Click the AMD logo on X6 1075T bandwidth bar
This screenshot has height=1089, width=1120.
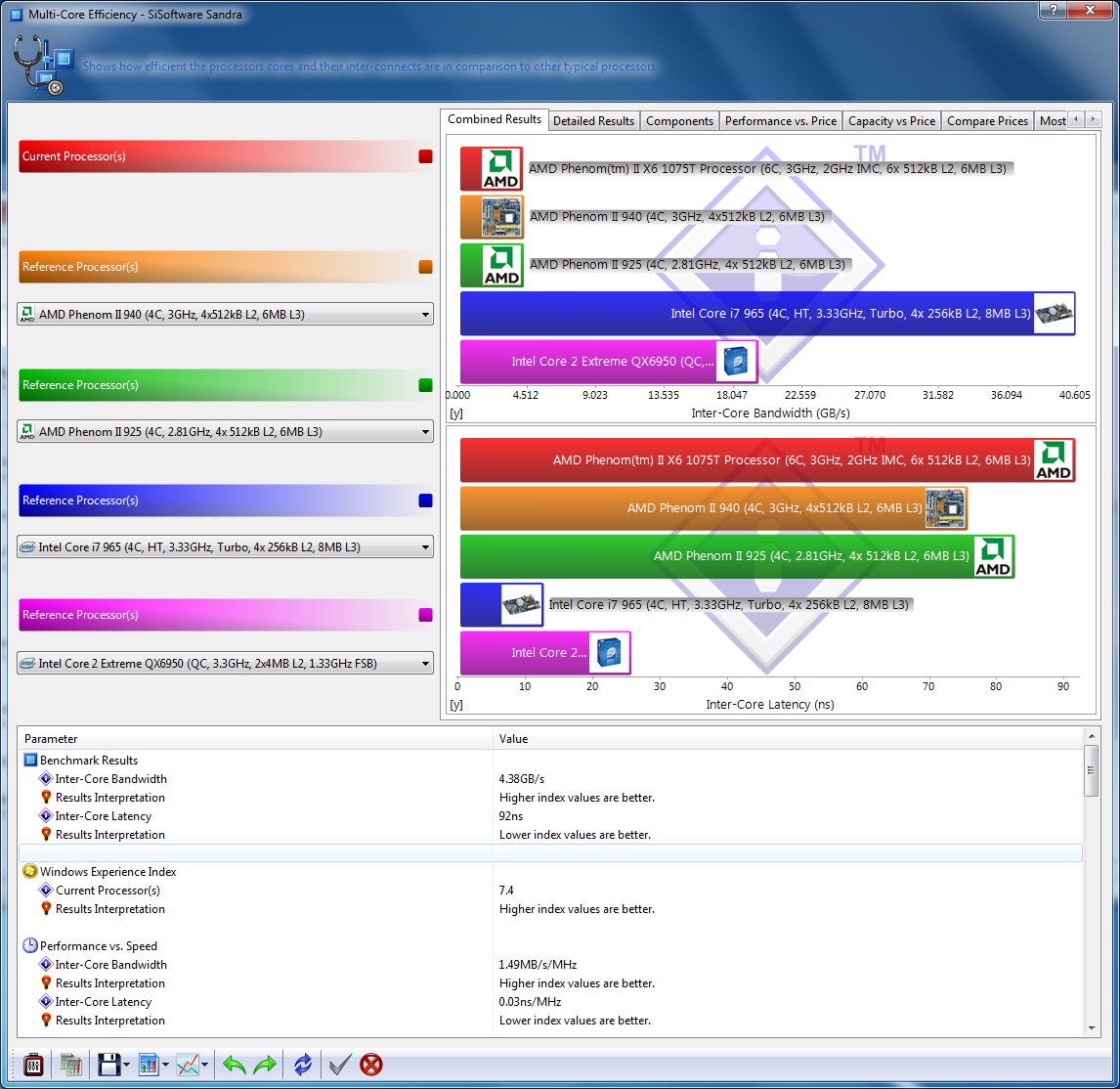[501, 169]
